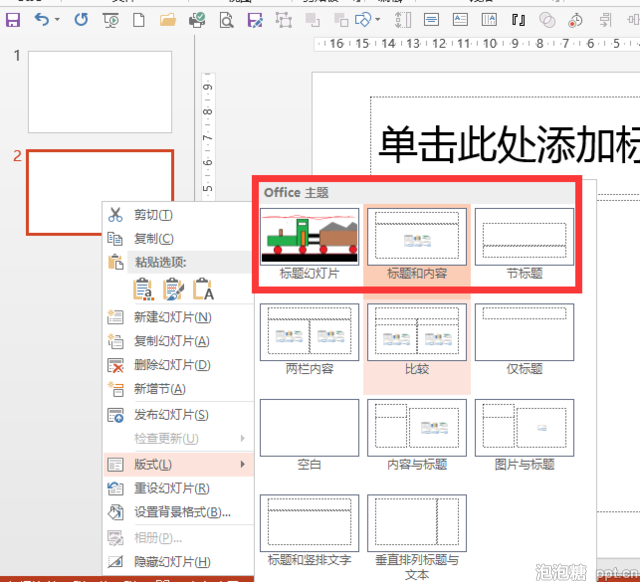
Task: Click the purple Save icon in toolbar
Action: pos(13,19)
